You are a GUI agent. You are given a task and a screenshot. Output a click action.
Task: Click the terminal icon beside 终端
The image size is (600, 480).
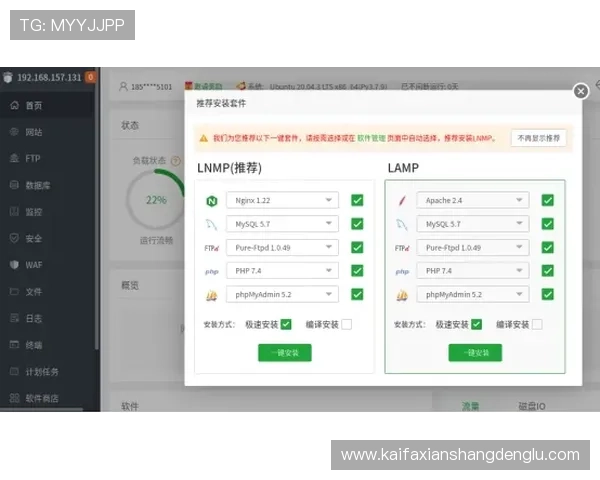point(14,344)
